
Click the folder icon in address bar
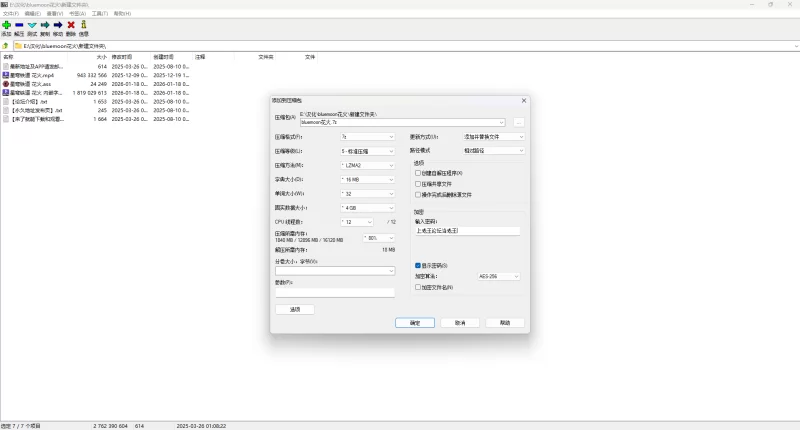(x=18, y=46)
